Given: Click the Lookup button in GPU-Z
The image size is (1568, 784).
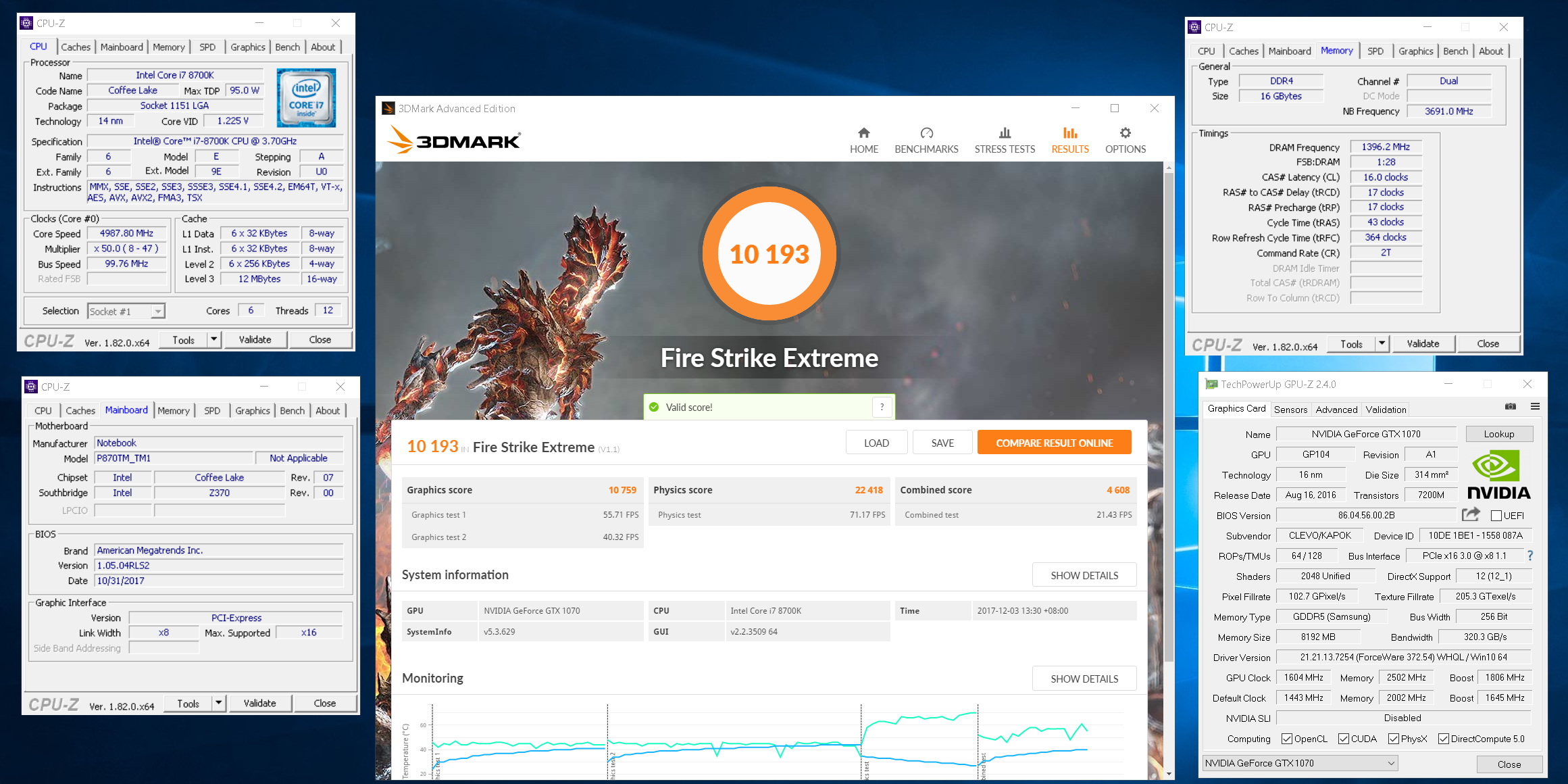Looking at the screenshot, I should (1499, 434).
